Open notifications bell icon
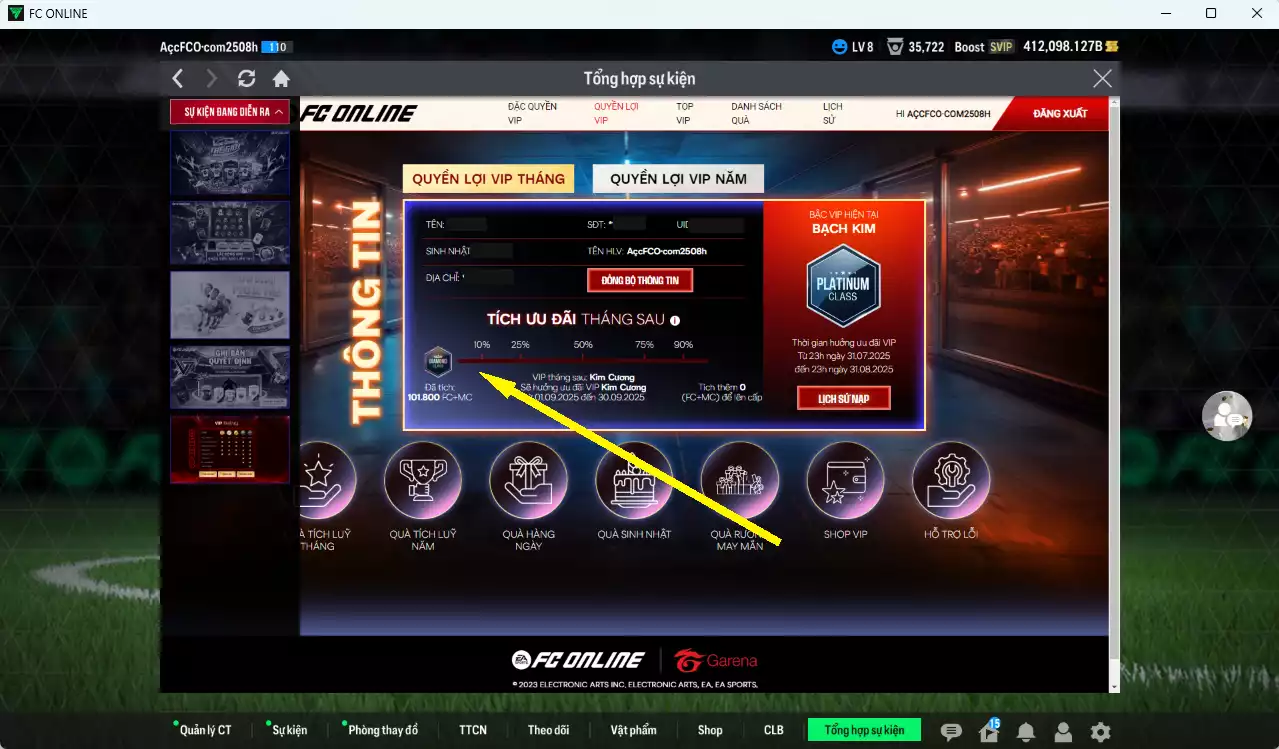 pos(1025,732)
